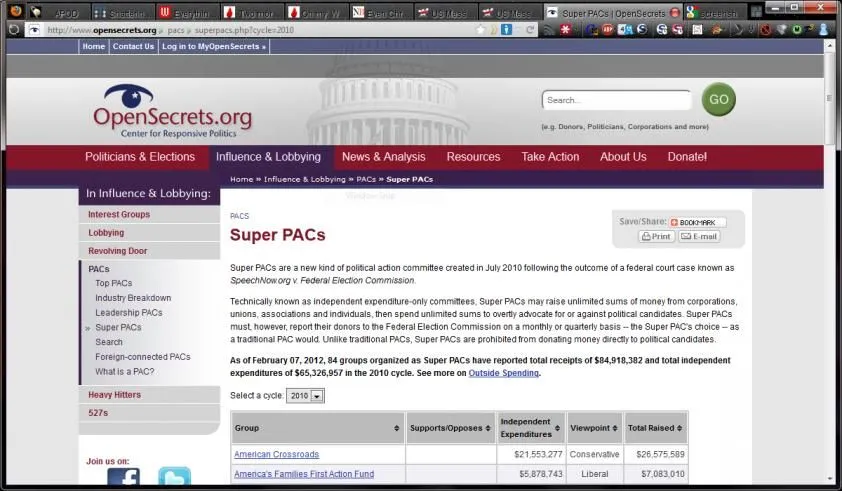Click the Twitter bird icon
Screen dimensions: 842x491
coord(174,479)
